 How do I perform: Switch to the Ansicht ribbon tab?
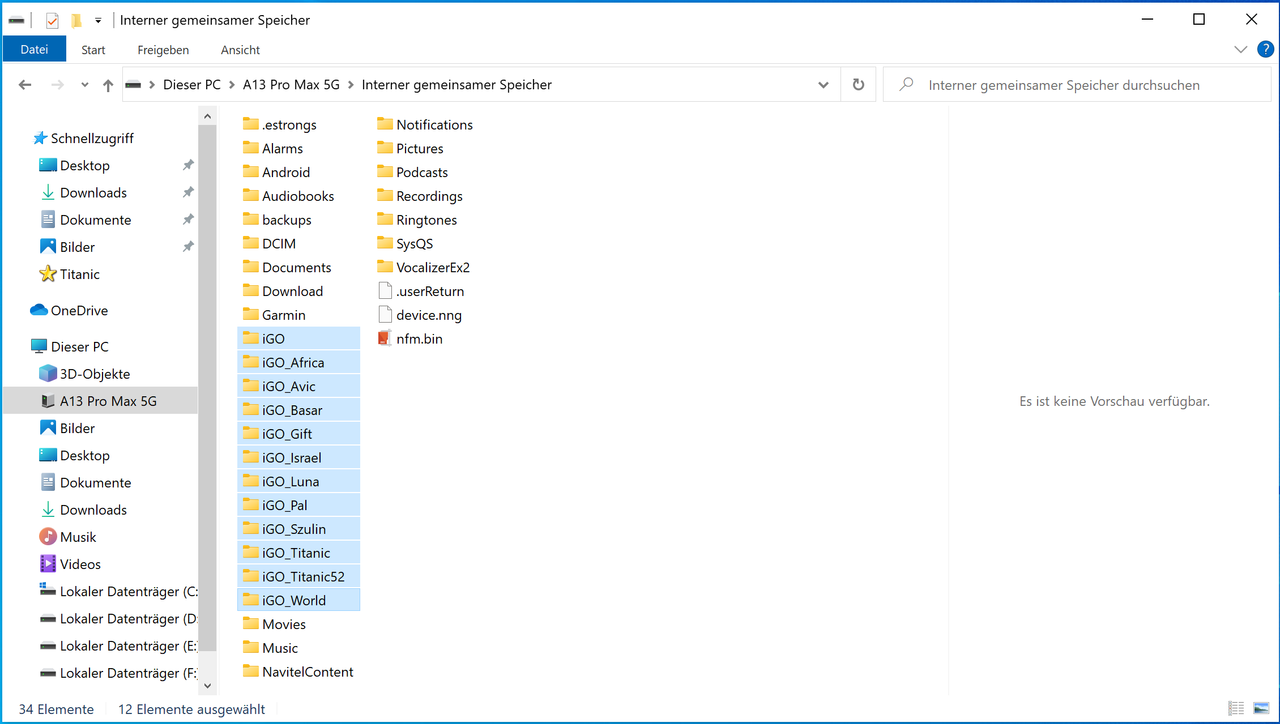240,49
